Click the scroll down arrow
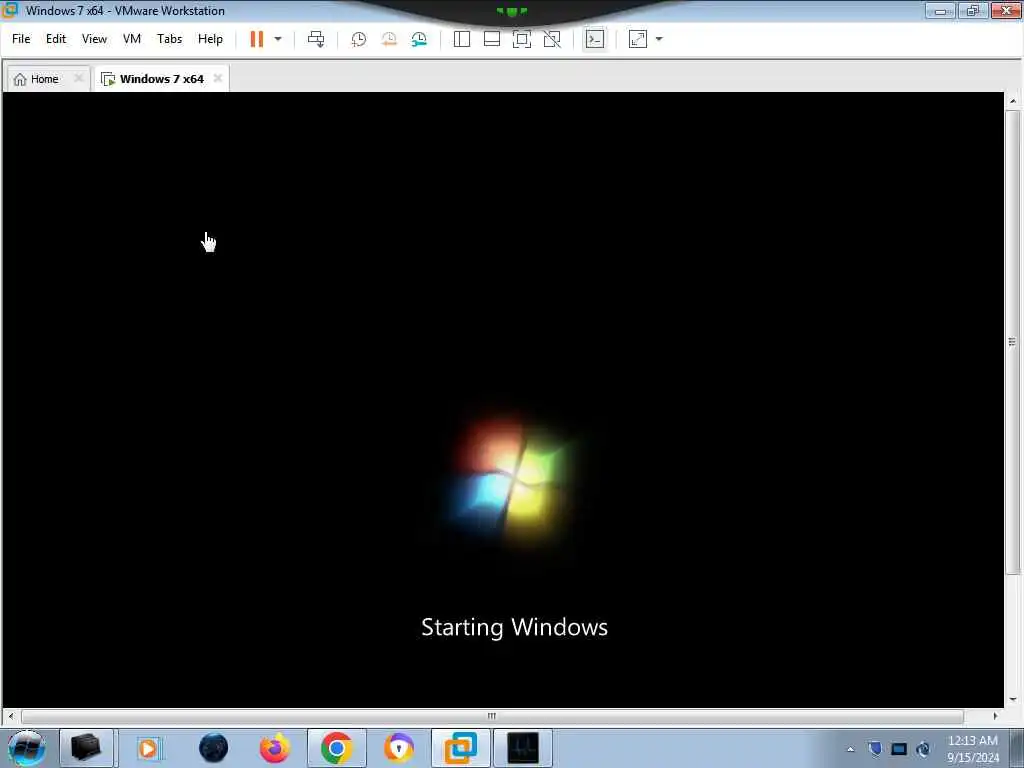The height and width of the screenshot is (768, 1024). (1012, 699)
